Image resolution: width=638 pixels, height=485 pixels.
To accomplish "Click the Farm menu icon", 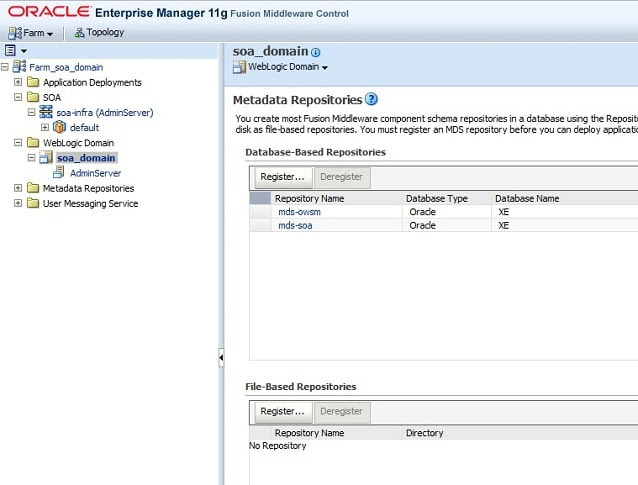I will point(15,33).
